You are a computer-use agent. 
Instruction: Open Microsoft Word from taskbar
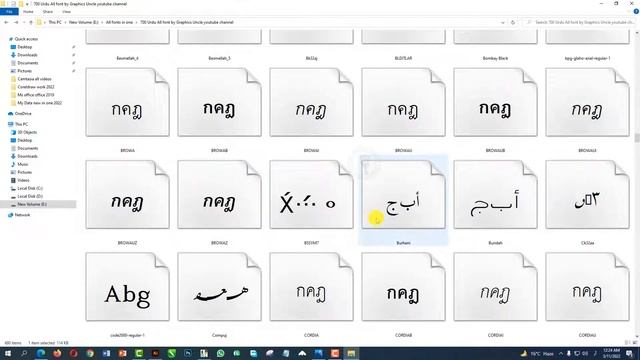106,353
